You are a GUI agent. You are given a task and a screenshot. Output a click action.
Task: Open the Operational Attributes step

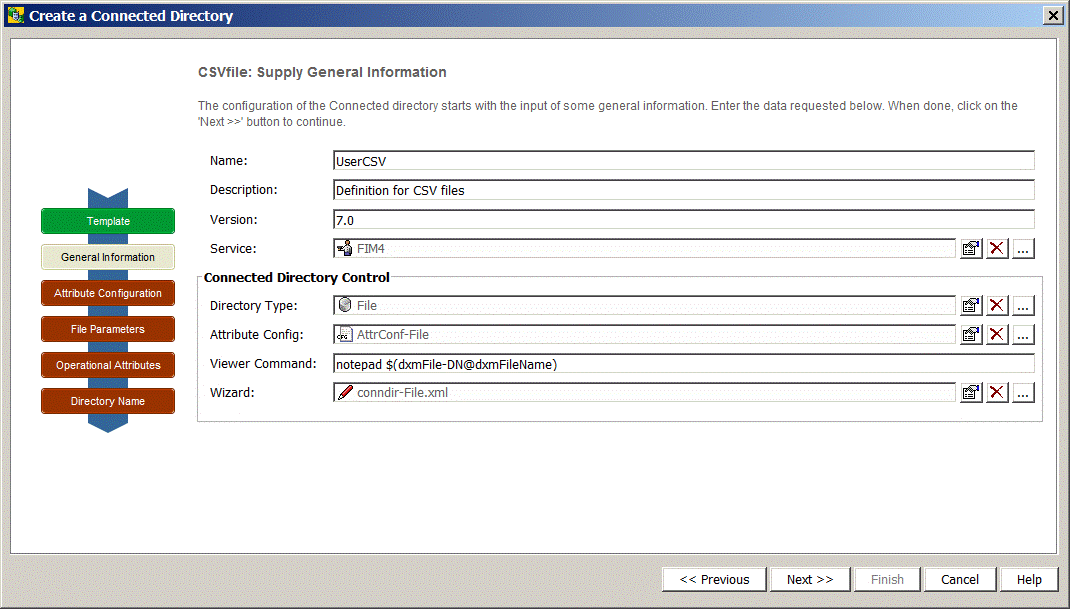point(108,365)
